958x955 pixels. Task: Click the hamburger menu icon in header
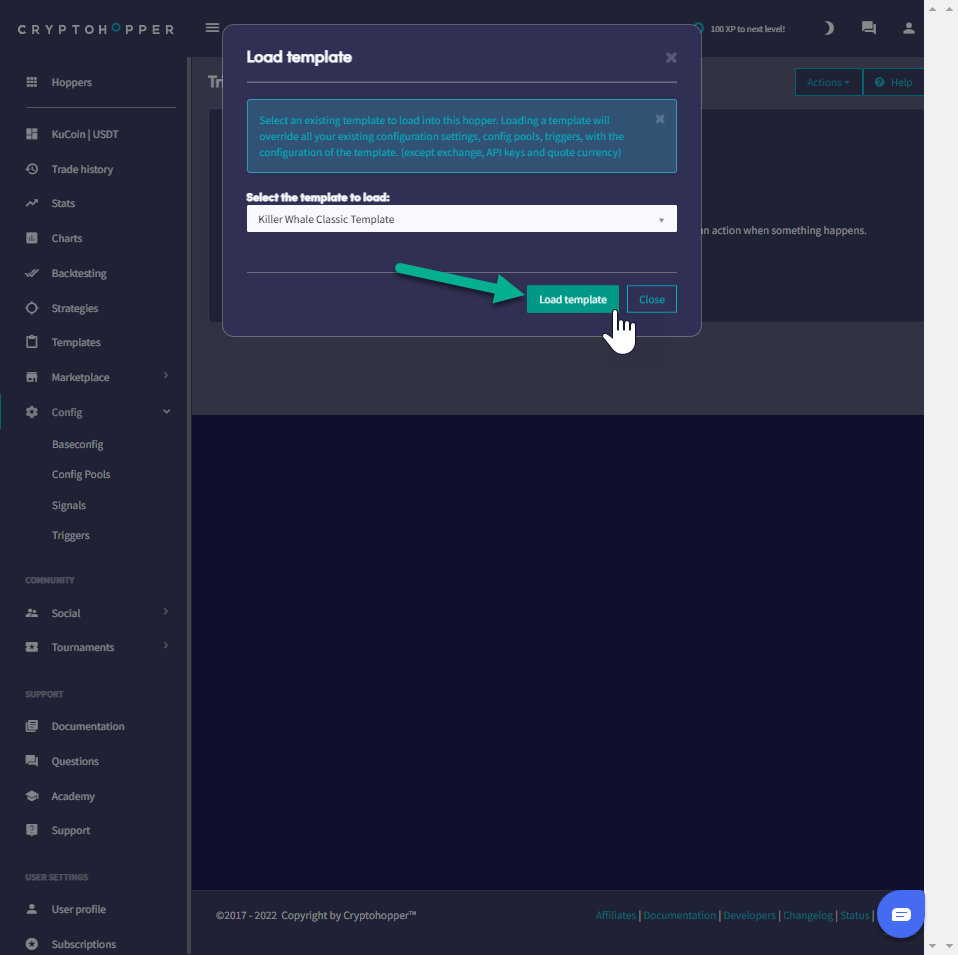coord(212,28)
